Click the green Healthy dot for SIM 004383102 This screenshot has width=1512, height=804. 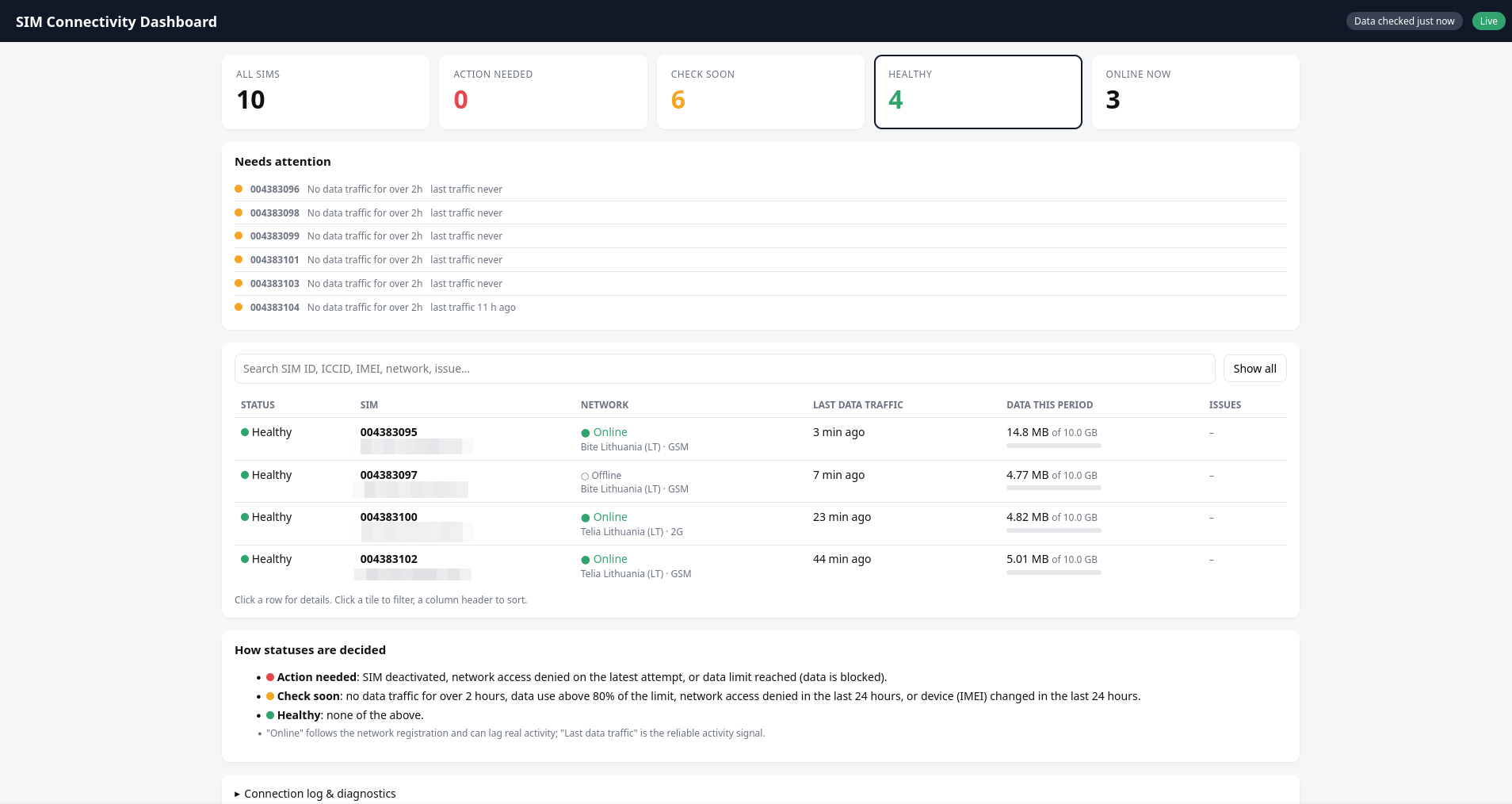245,559
